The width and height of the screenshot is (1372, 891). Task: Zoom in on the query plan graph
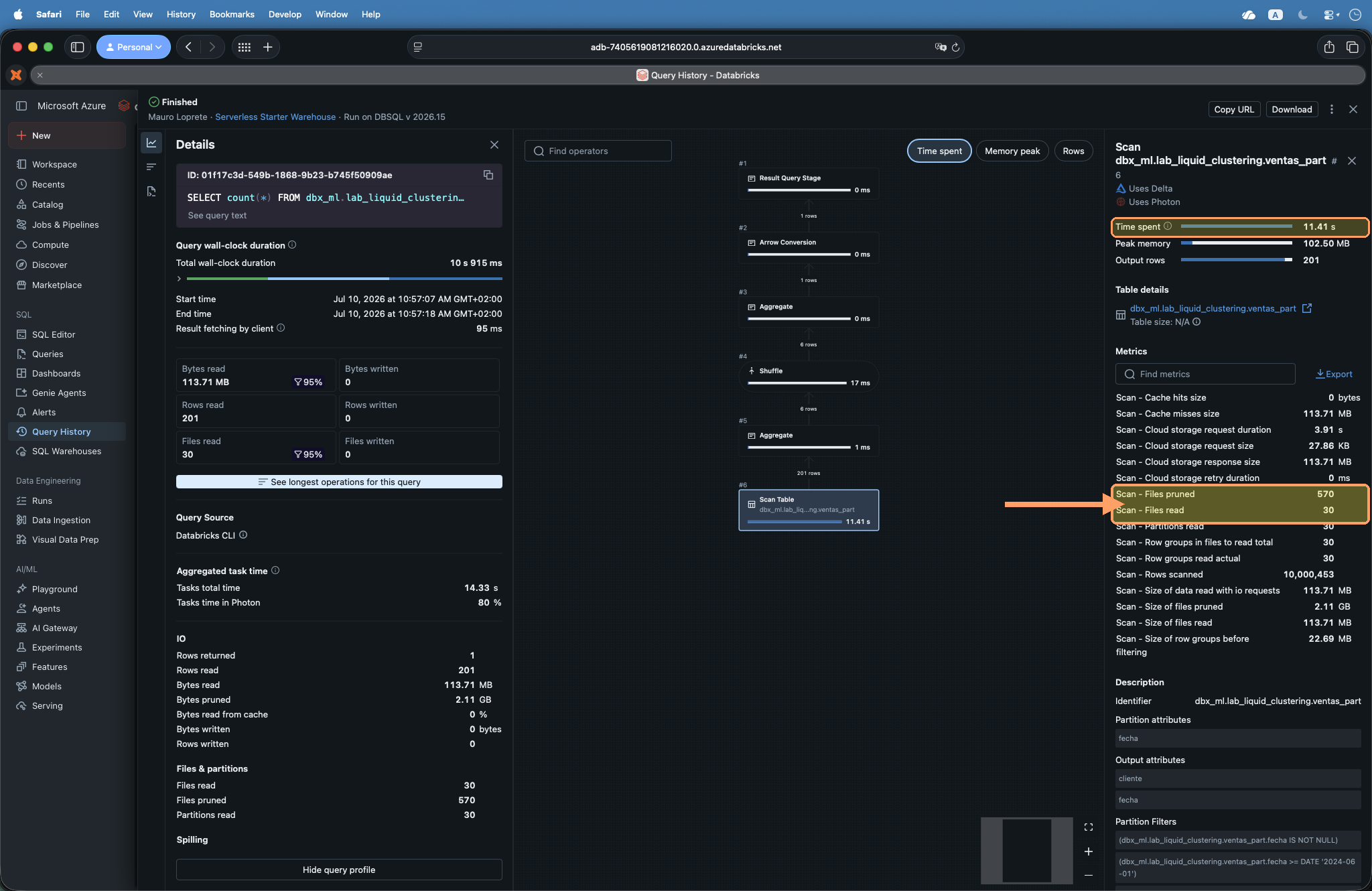click(1089, 851)
